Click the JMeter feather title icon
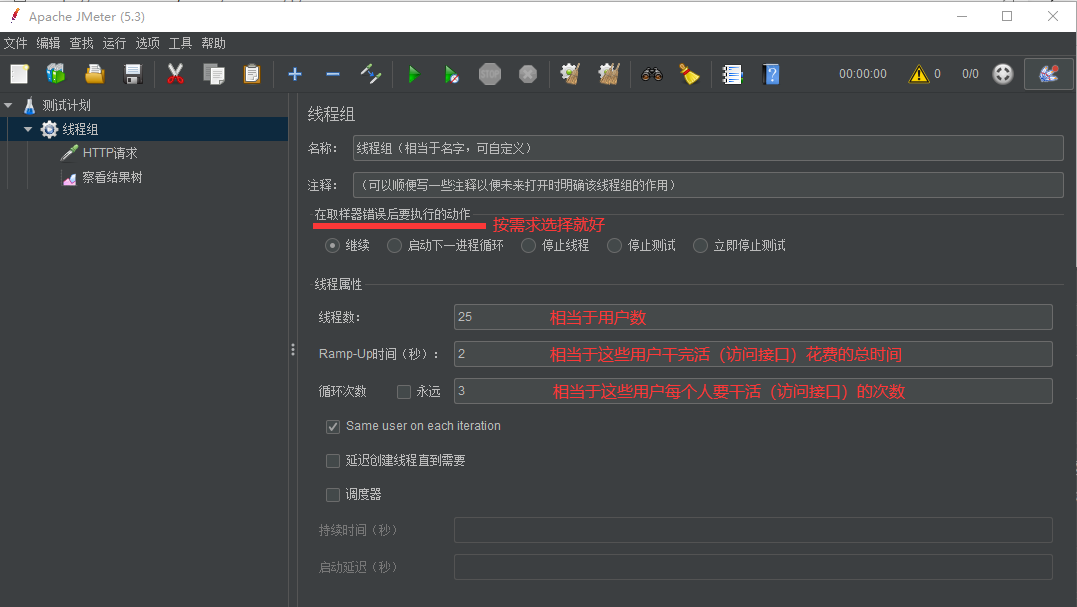The image size is (1077, 607). (x=15, y=16)
